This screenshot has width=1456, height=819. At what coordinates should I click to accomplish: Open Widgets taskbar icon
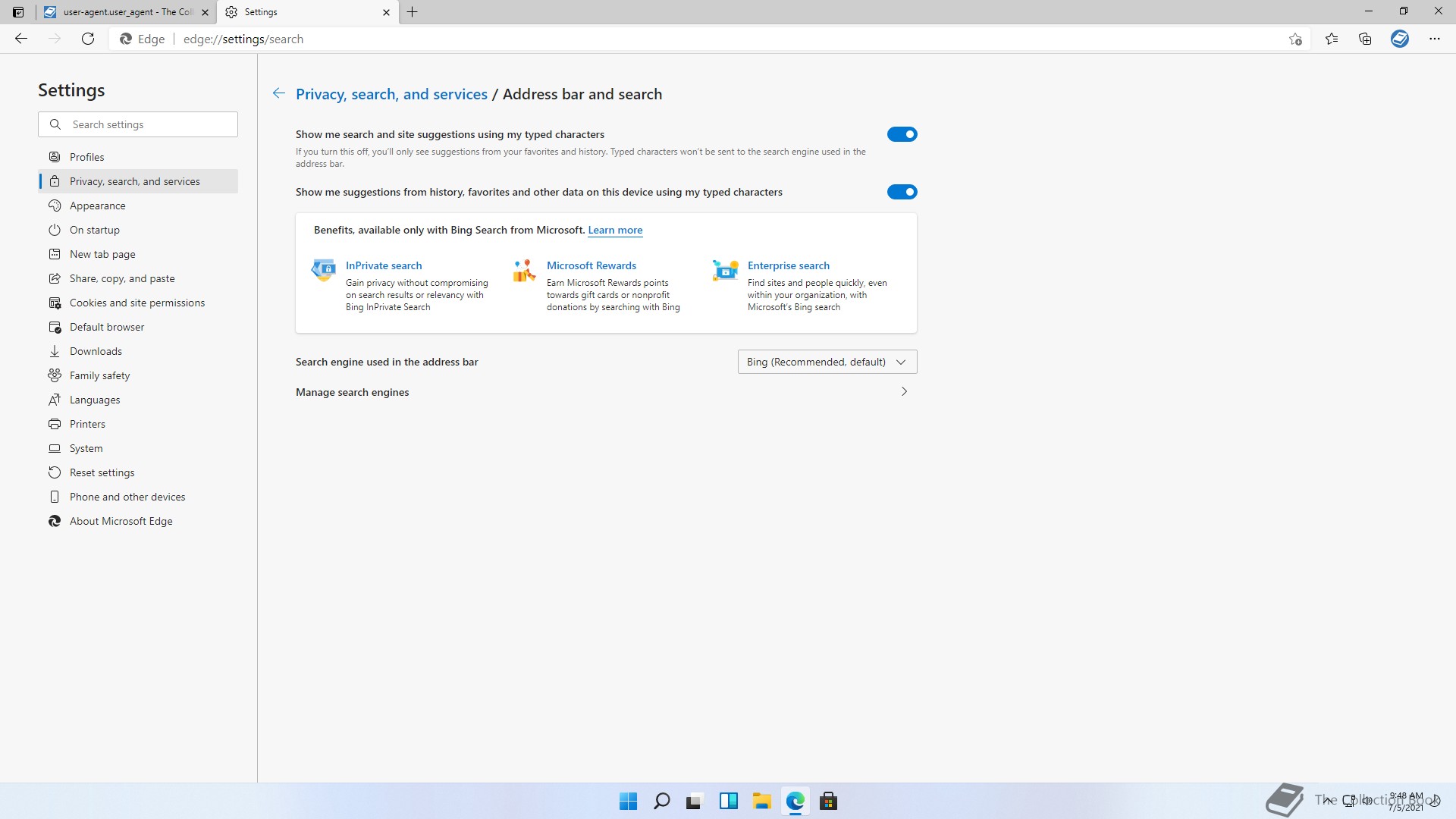point(728,801)
